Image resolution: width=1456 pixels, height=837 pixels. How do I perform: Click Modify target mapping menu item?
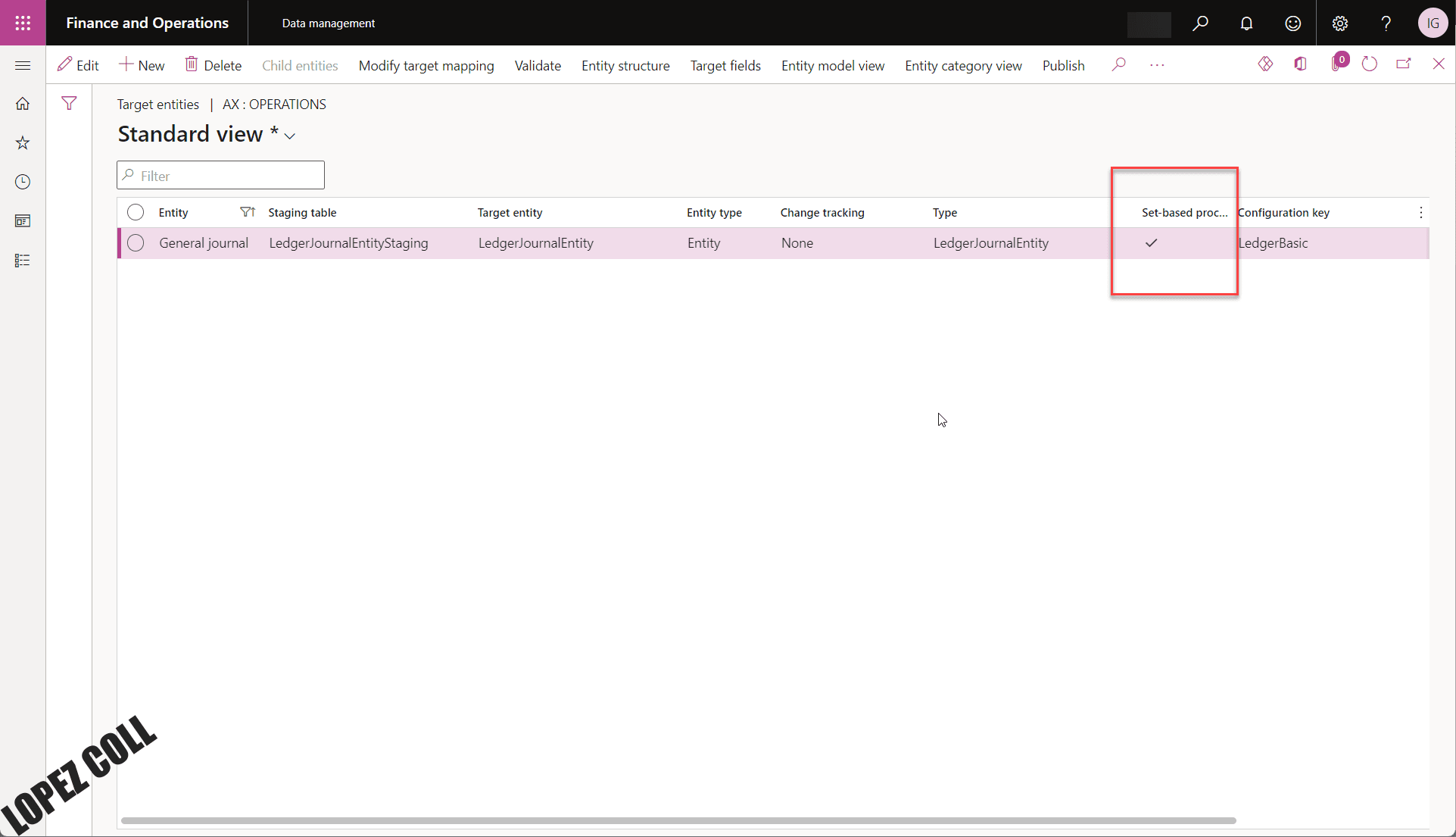coord(426,66)
